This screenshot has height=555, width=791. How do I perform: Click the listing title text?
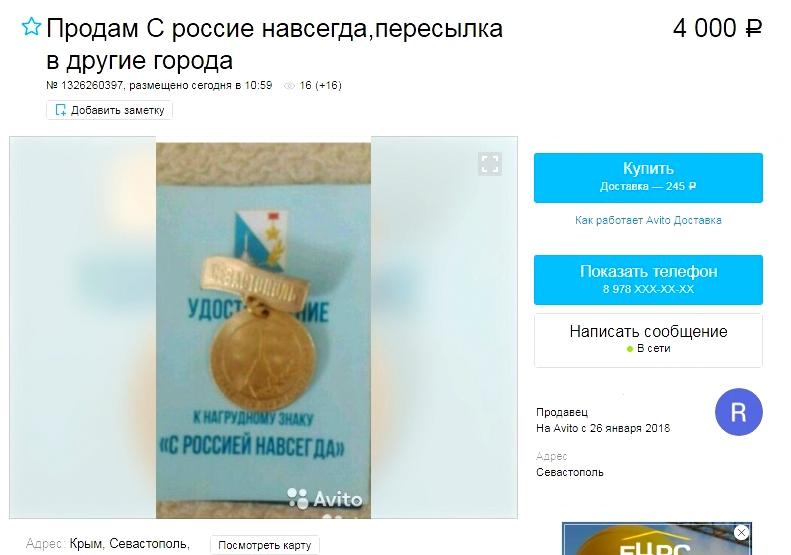pyautogui.click(x=274, y=44)
